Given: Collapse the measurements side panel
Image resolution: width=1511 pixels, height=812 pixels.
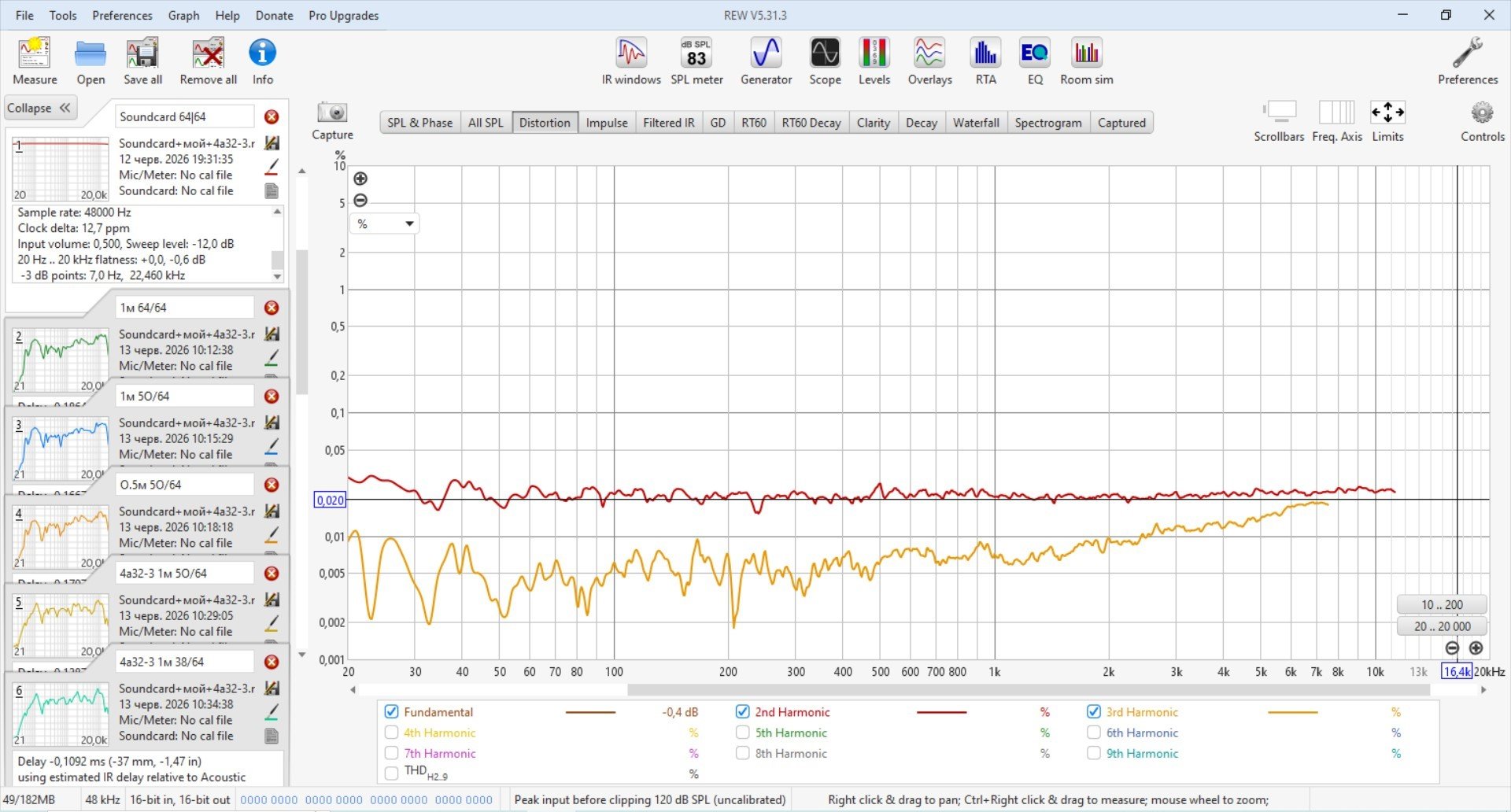Looking at the screenshot, I should (39, 108).
